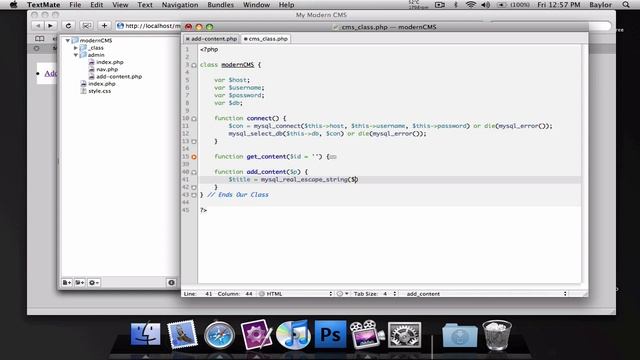Launch Mail from the Dock

[x=182, y=334]
